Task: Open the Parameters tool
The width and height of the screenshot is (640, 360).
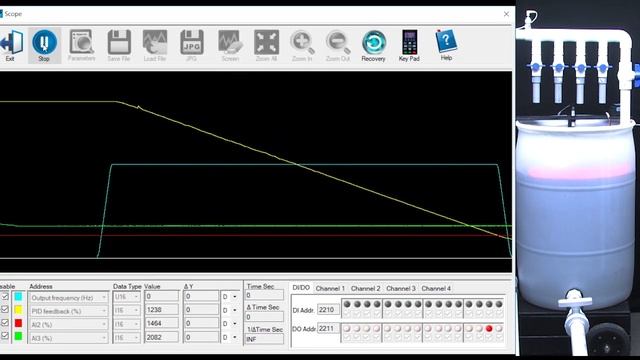Action: [82, 46]
